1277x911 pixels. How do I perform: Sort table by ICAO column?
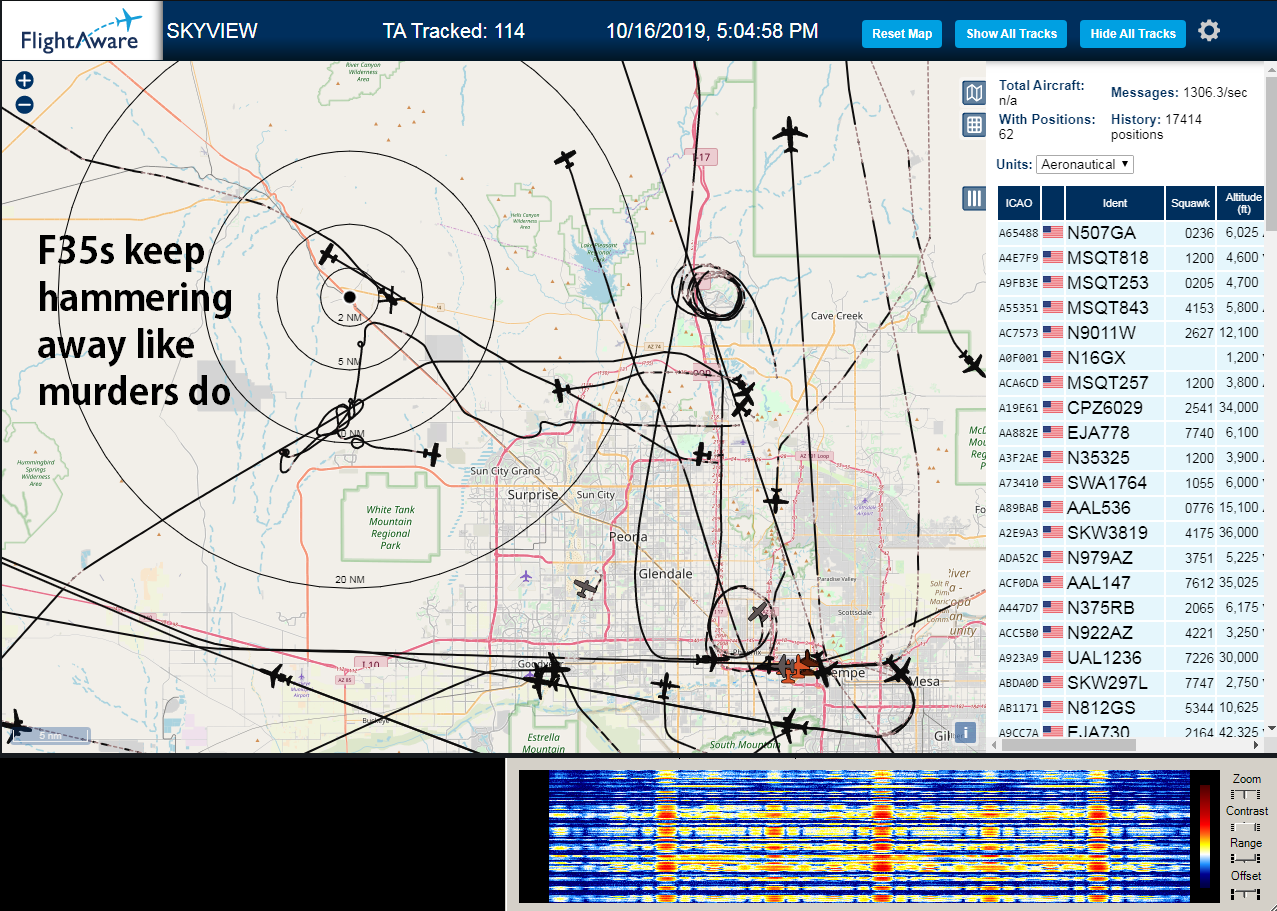click(1019, 203)
